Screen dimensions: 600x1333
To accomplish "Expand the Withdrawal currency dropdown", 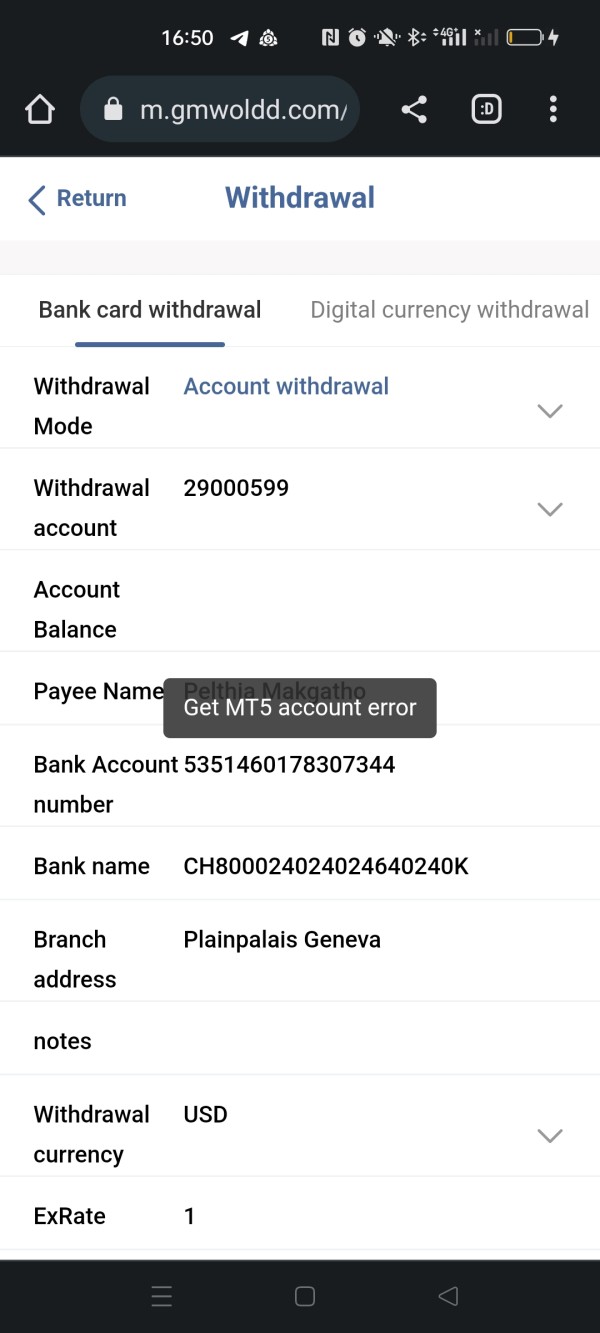I will [x=550, y=1135].
